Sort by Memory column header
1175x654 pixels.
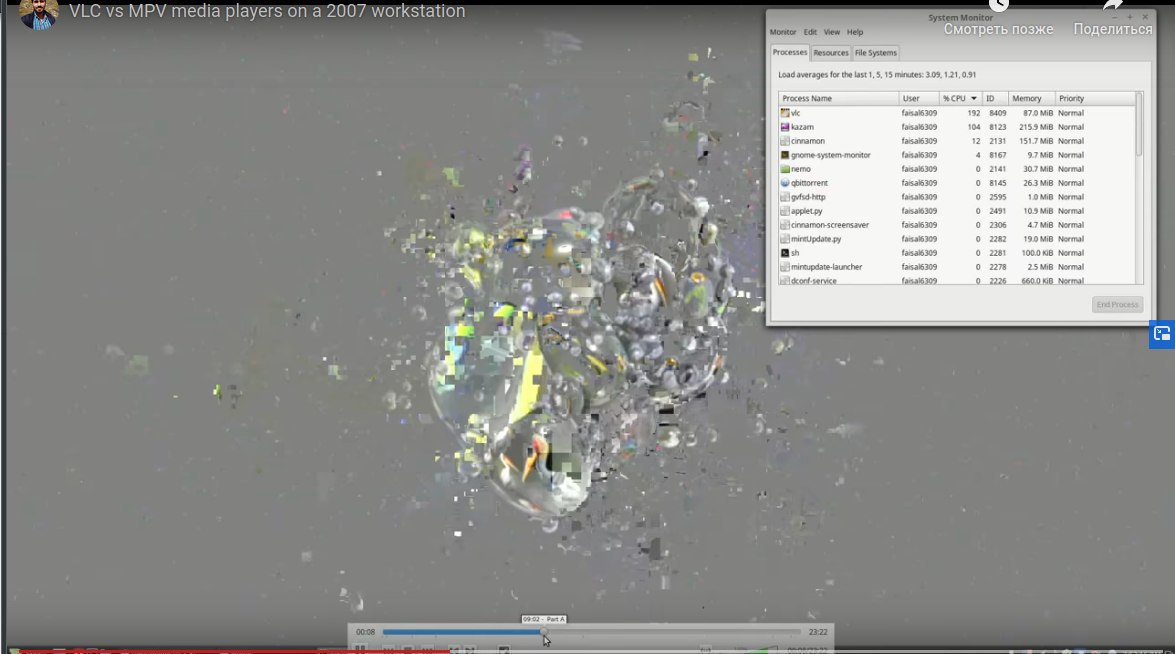tap(1031, 99)
